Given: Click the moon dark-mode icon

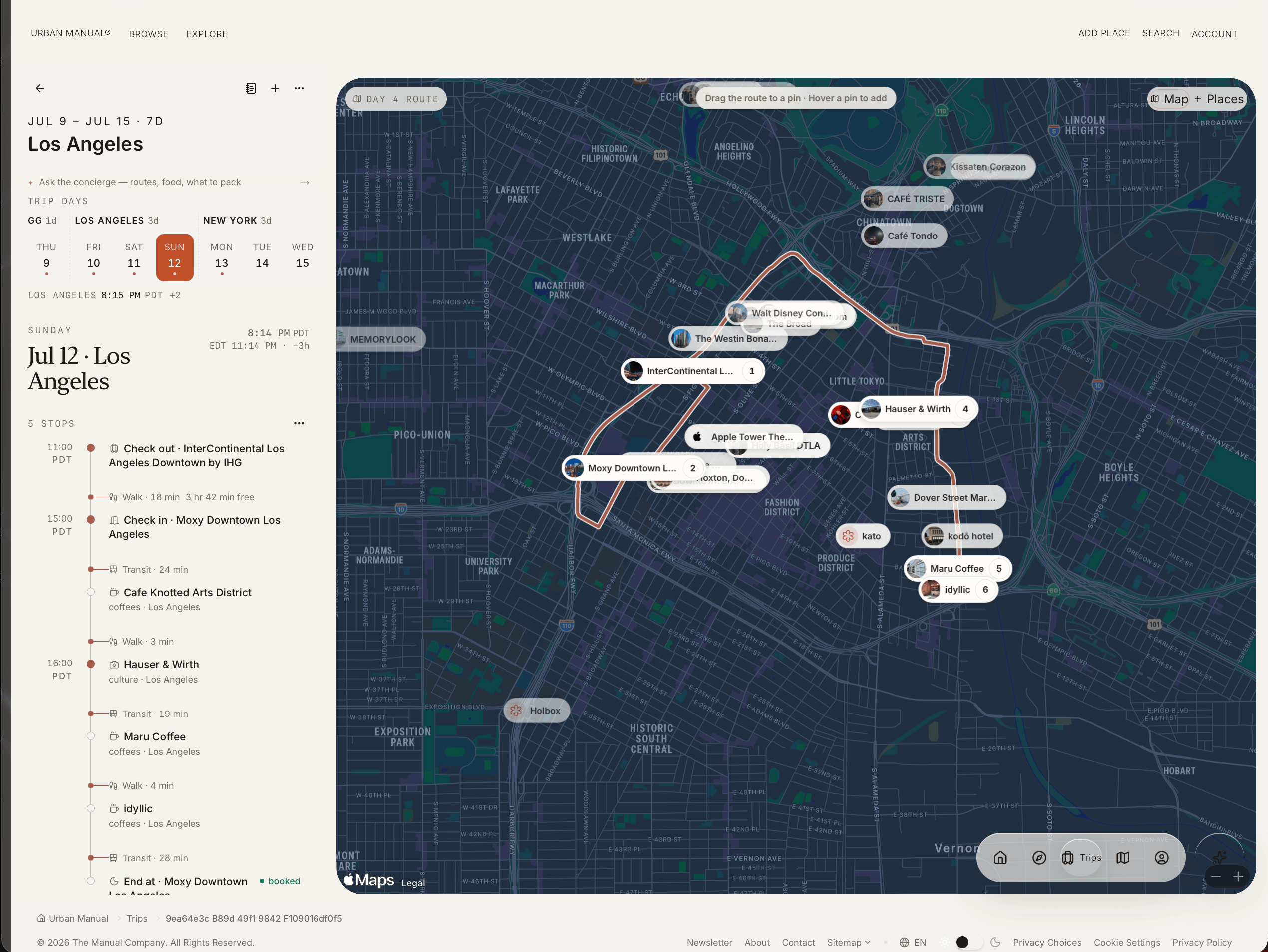Looking at the screenshot, I should pyautogui.click(x=996, y=942).
